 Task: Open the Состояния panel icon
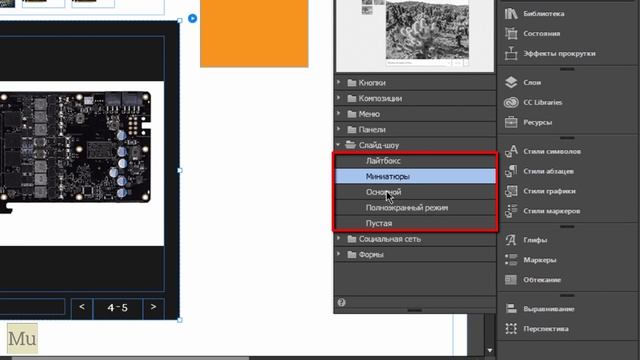coord(511,33)
